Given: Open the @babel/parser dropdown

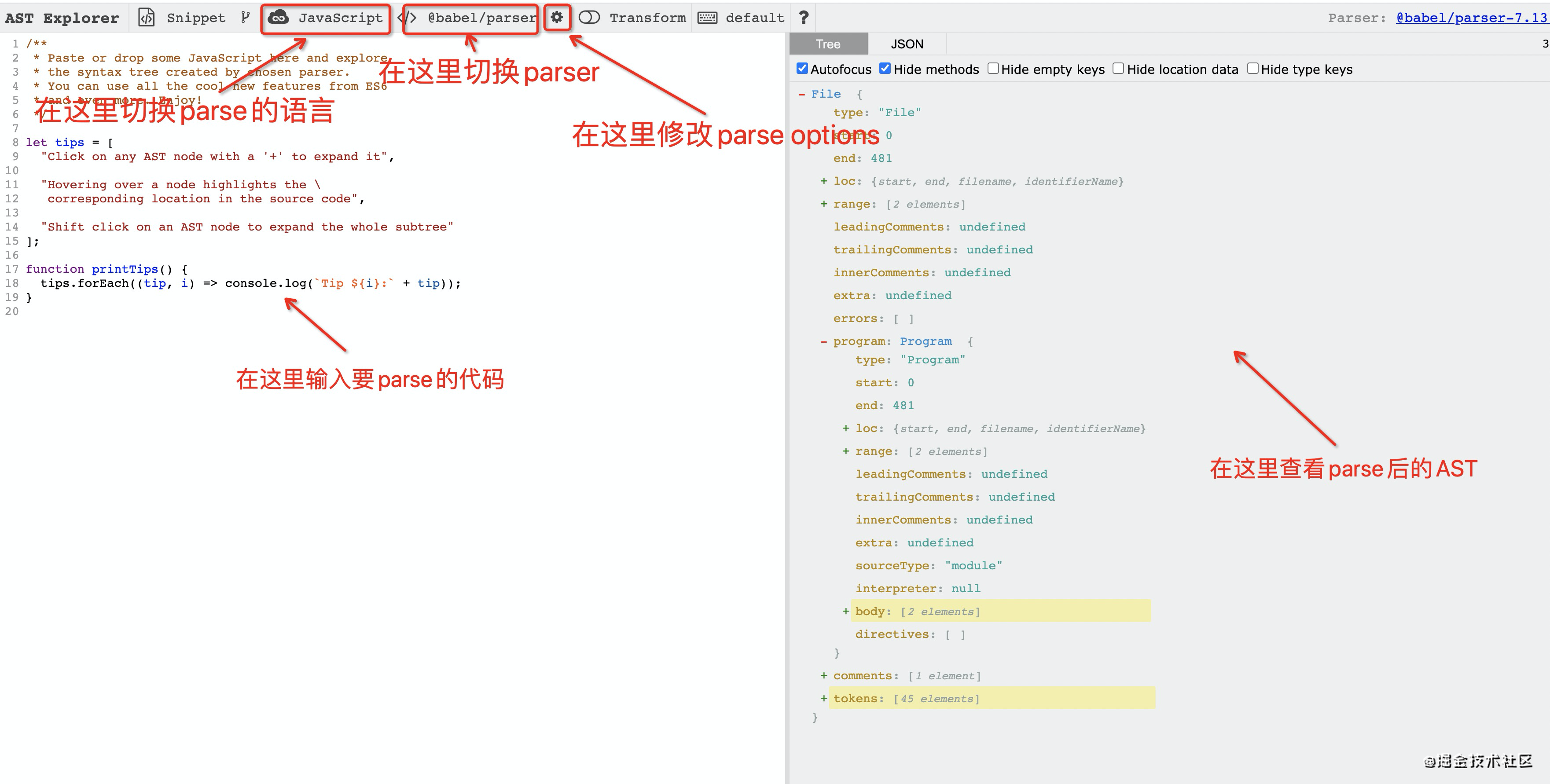Looking at the screenshot, I should [x=470, y=18].
